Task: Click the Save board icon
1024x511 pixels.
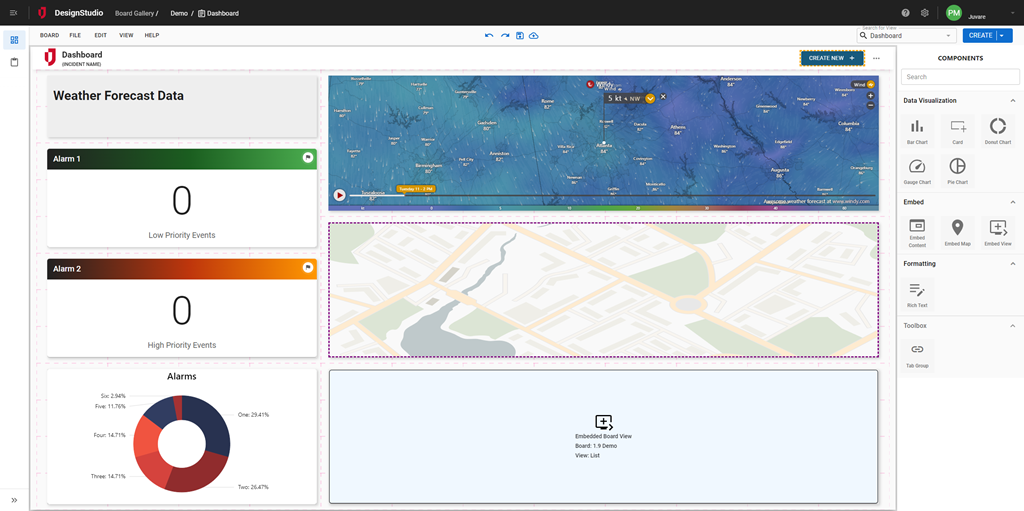Action: [520, 35]
